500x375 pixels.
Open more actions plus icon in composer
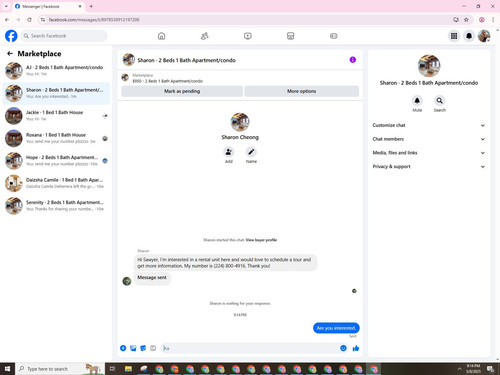(123, 348)
